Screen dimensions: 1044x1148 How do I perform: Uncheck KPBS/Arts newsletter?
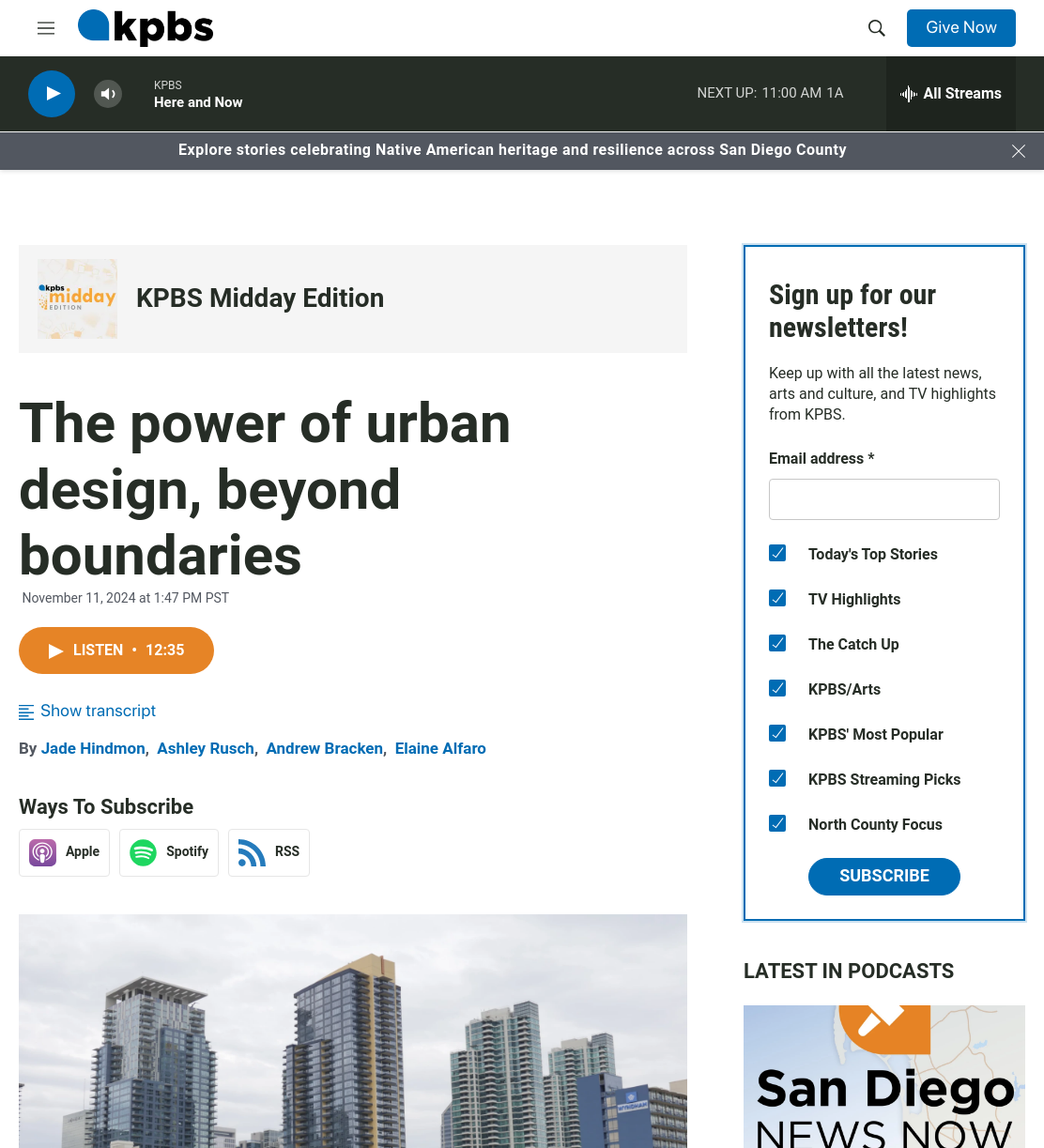click(777, 688)
